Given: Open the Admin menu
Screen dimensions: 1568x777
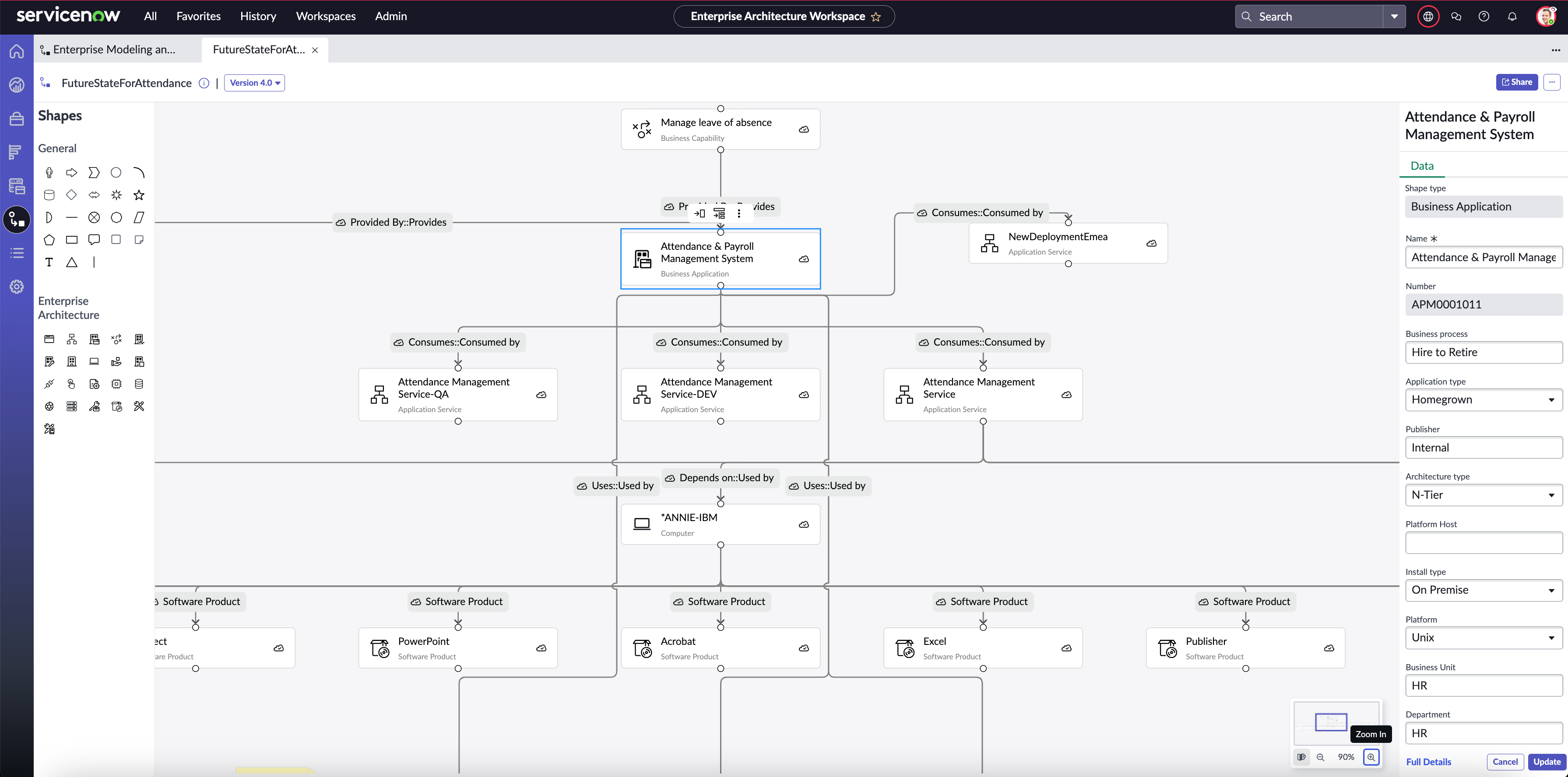Looking at the screenshot, I should [391, 17].
